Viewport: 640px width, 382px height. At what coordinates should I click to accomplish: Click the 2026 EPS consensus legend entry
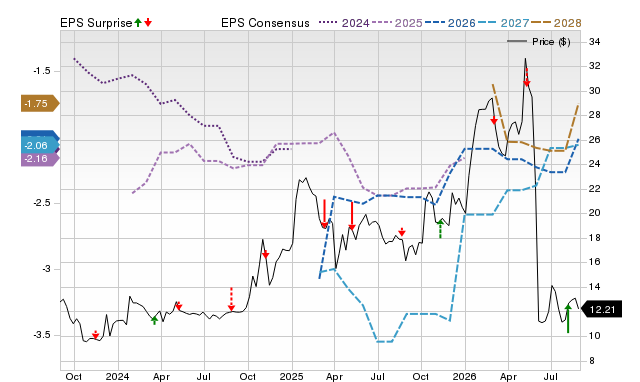(450, 23)
